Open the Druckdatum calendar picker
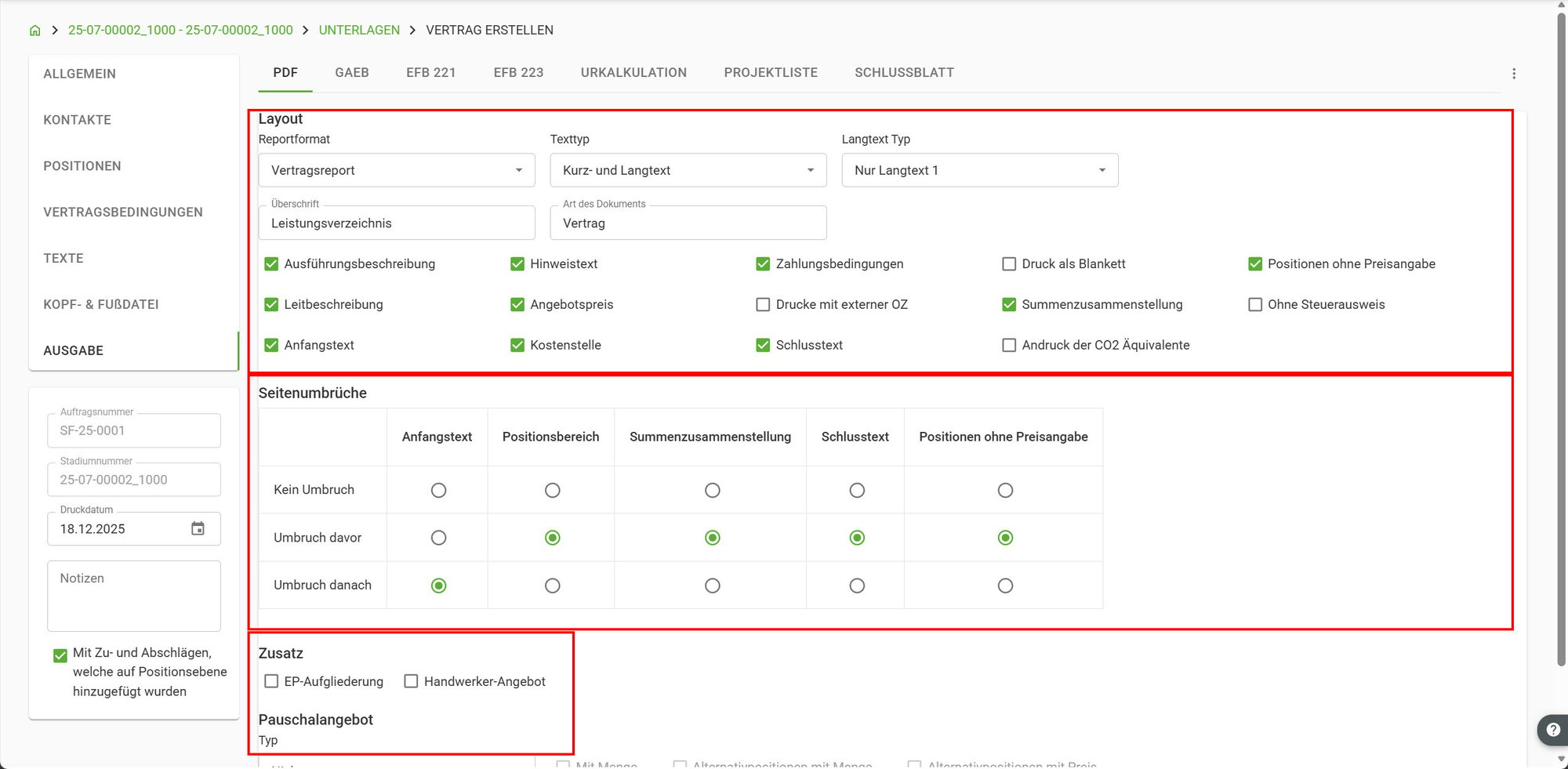 (198, 529)
